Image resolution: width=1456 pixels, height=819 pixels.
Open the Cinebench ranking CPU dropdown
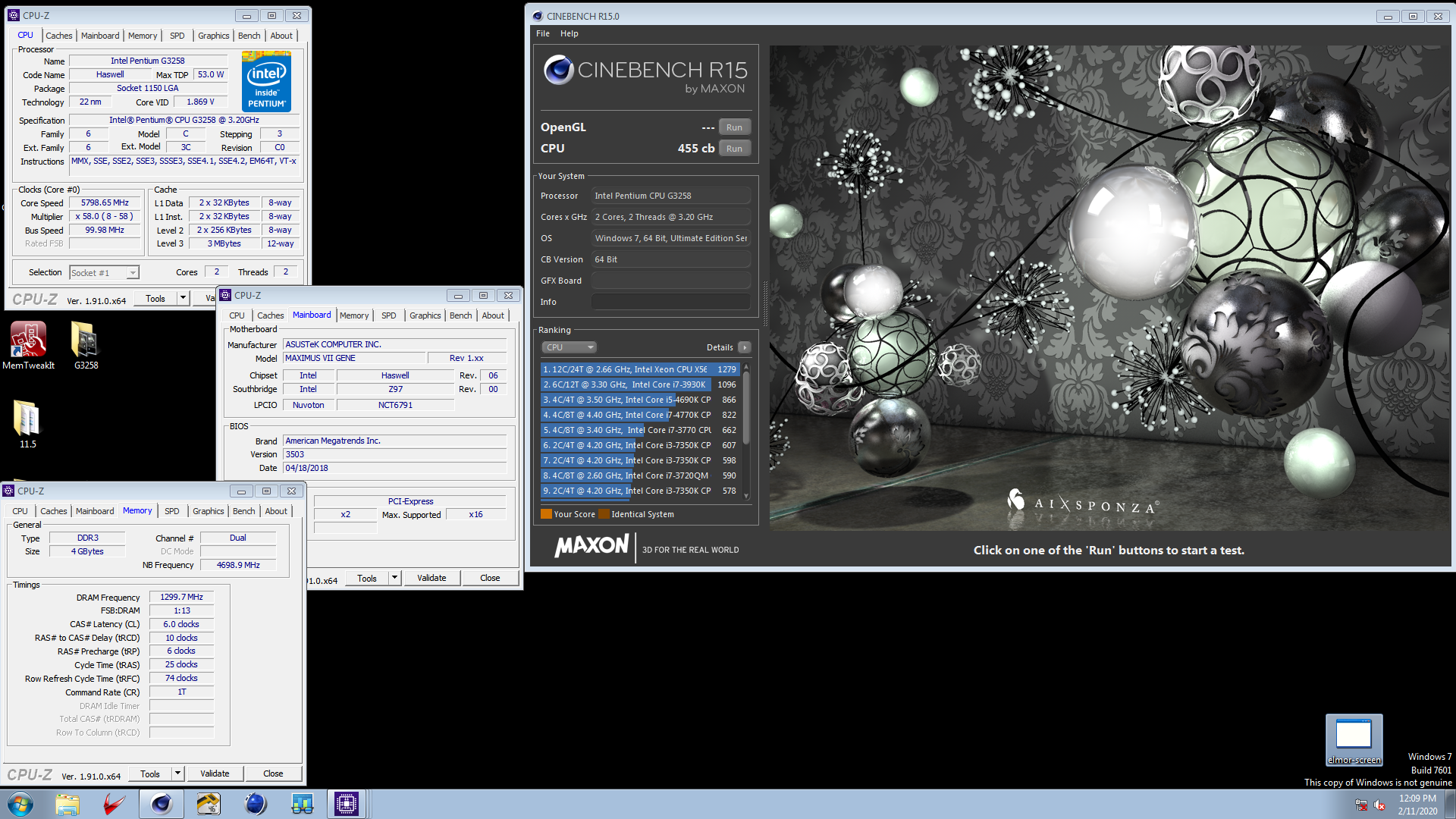[x=569, y=347]
